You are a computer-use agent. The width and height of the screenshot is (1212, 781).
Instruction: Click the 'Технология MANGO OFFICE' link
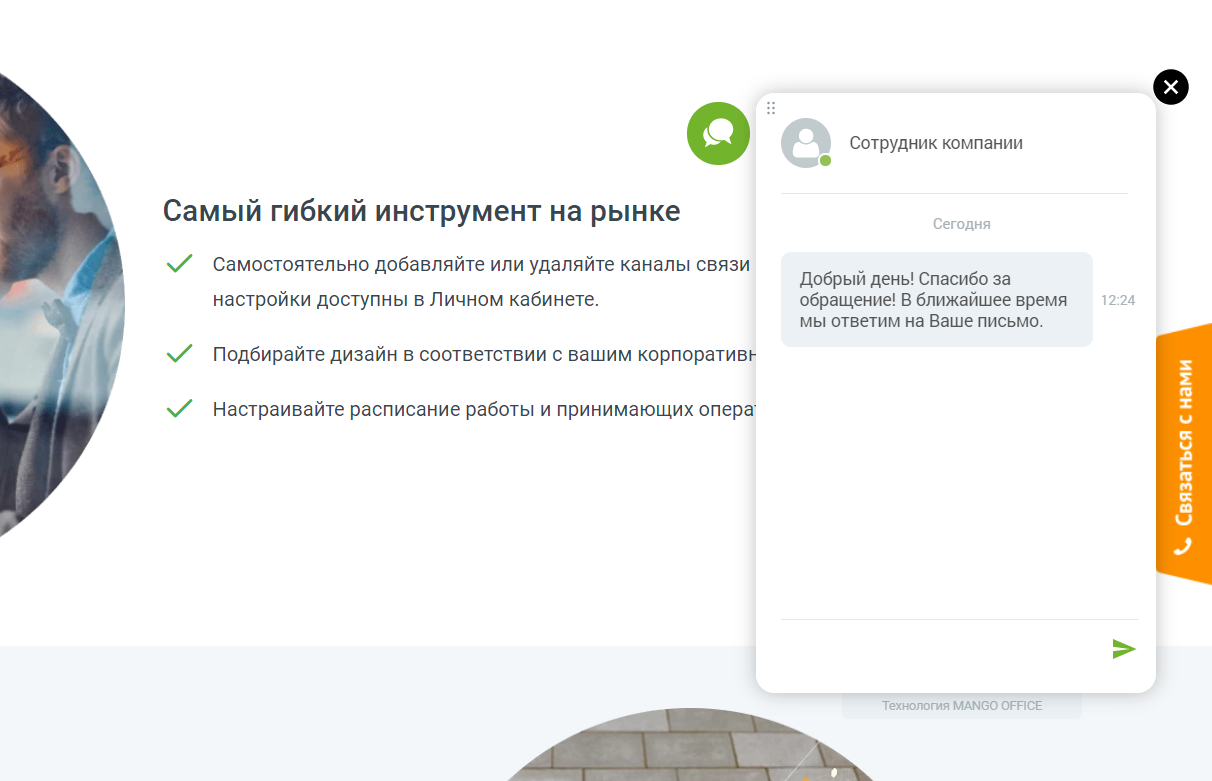pyautogui.click(x=962, y=706)
